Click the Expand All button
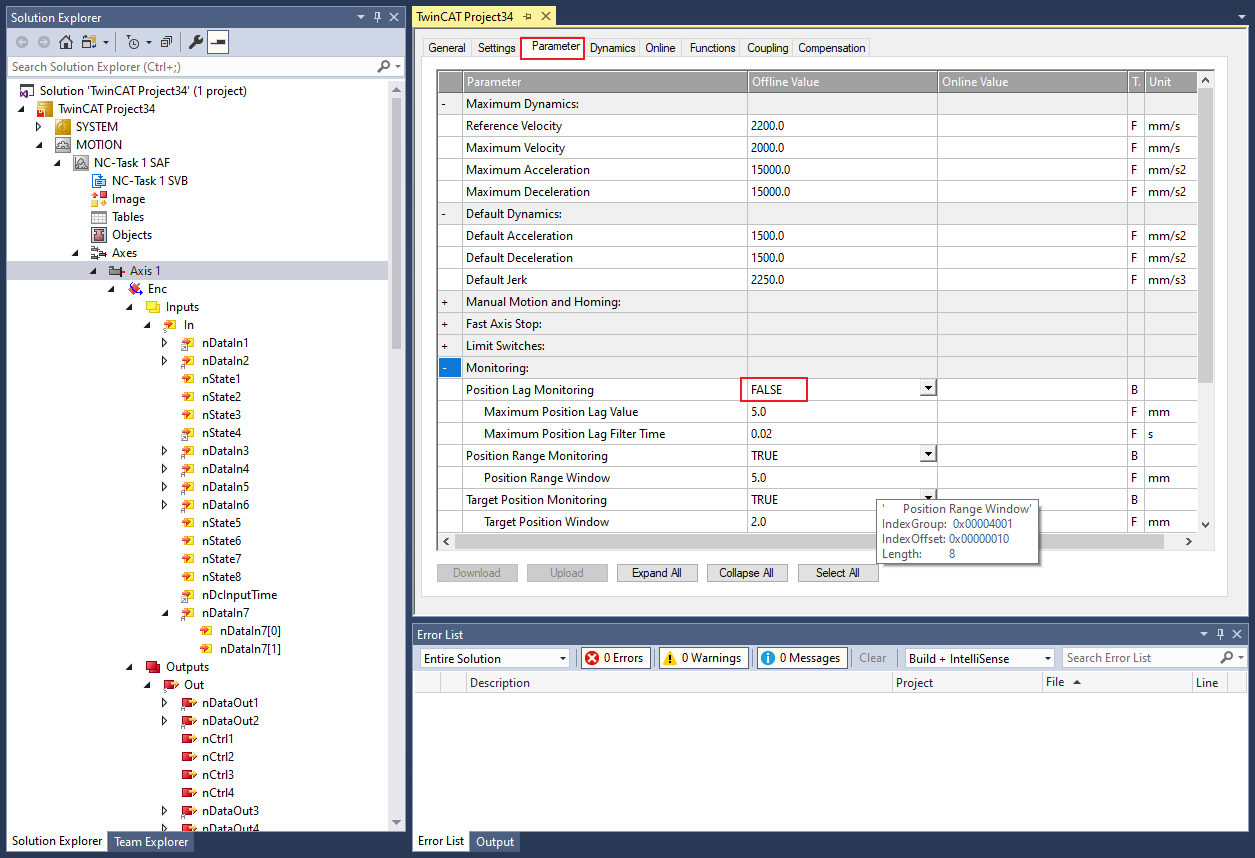This screenshot has height=858, width=1255. (x=656, y=573)
